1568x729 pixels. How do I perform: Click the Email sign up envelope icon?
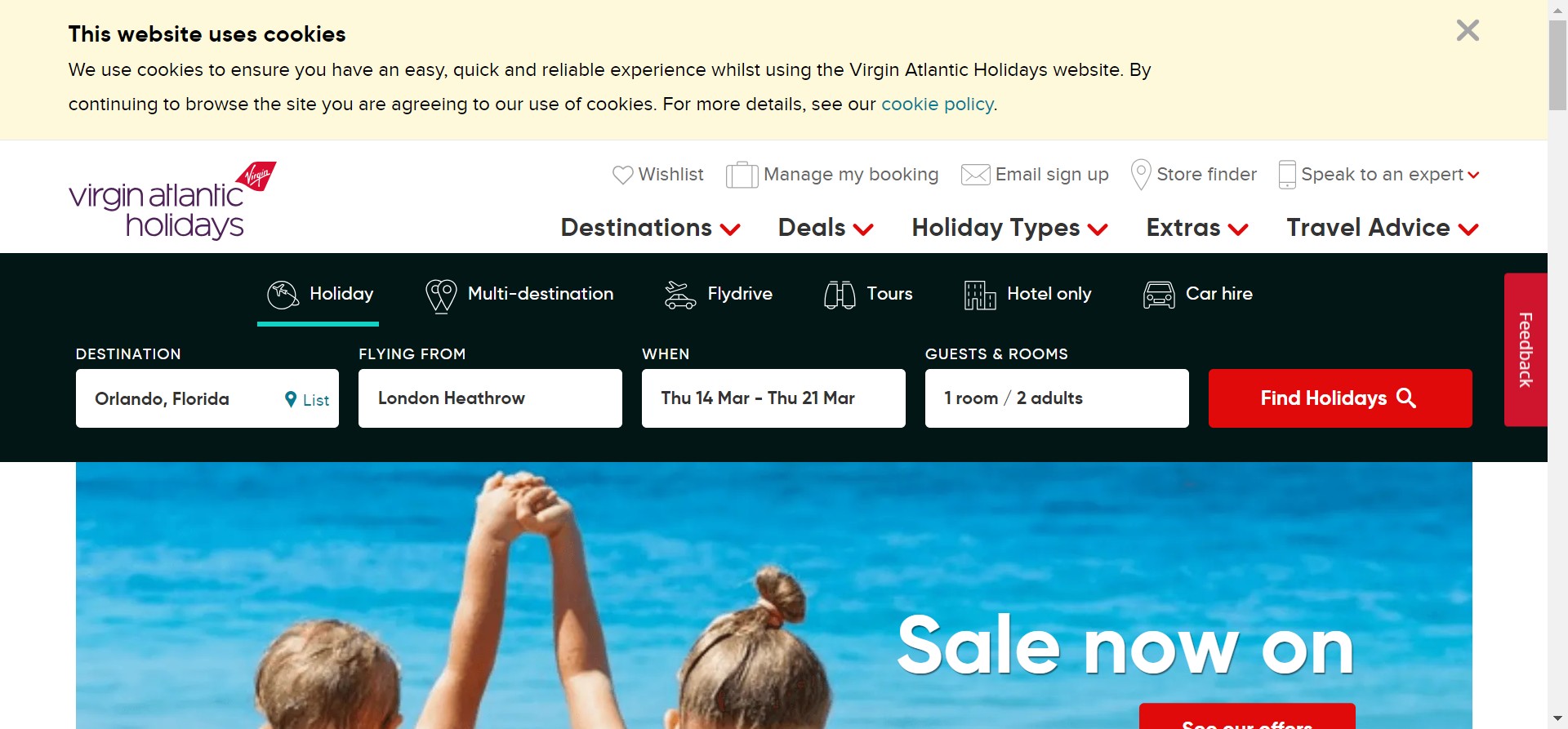[975, 175]
